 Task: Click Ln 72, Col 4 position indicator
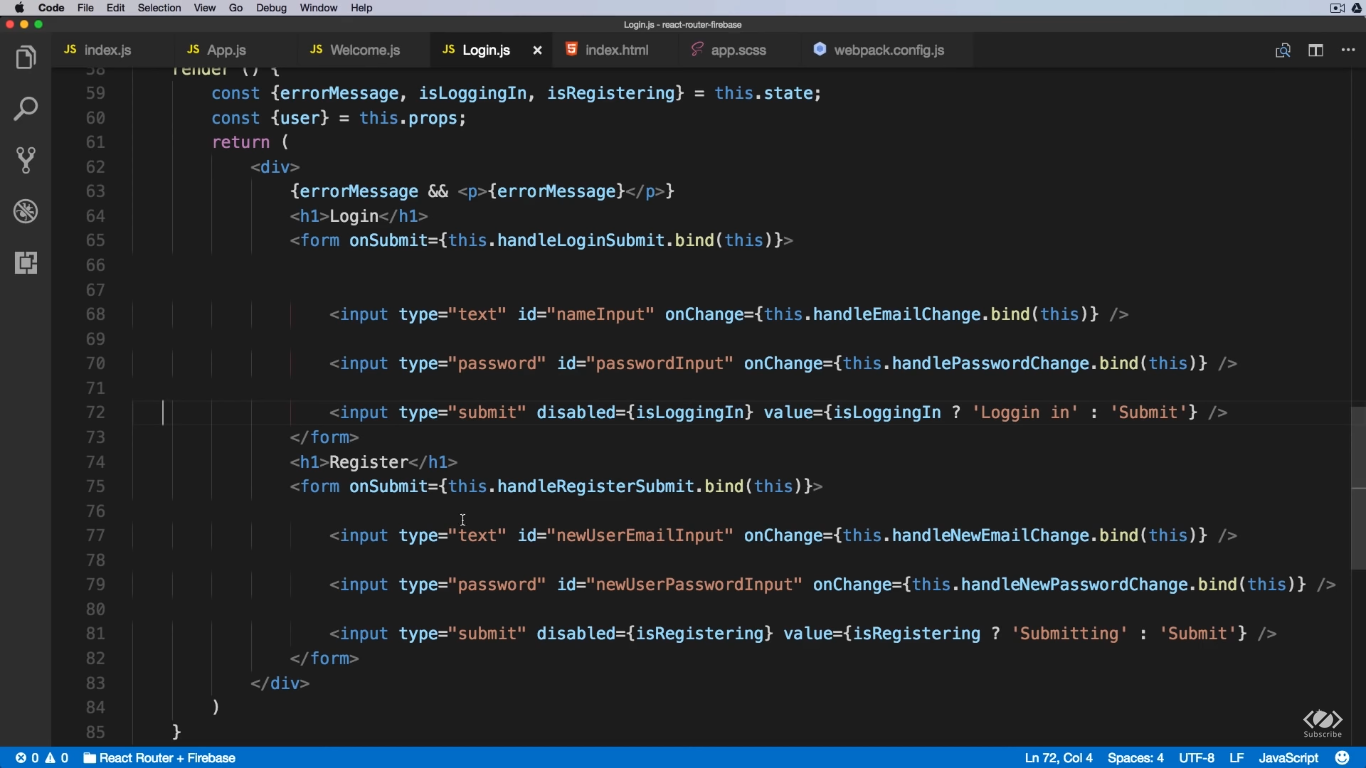[x=1058, y=758]
